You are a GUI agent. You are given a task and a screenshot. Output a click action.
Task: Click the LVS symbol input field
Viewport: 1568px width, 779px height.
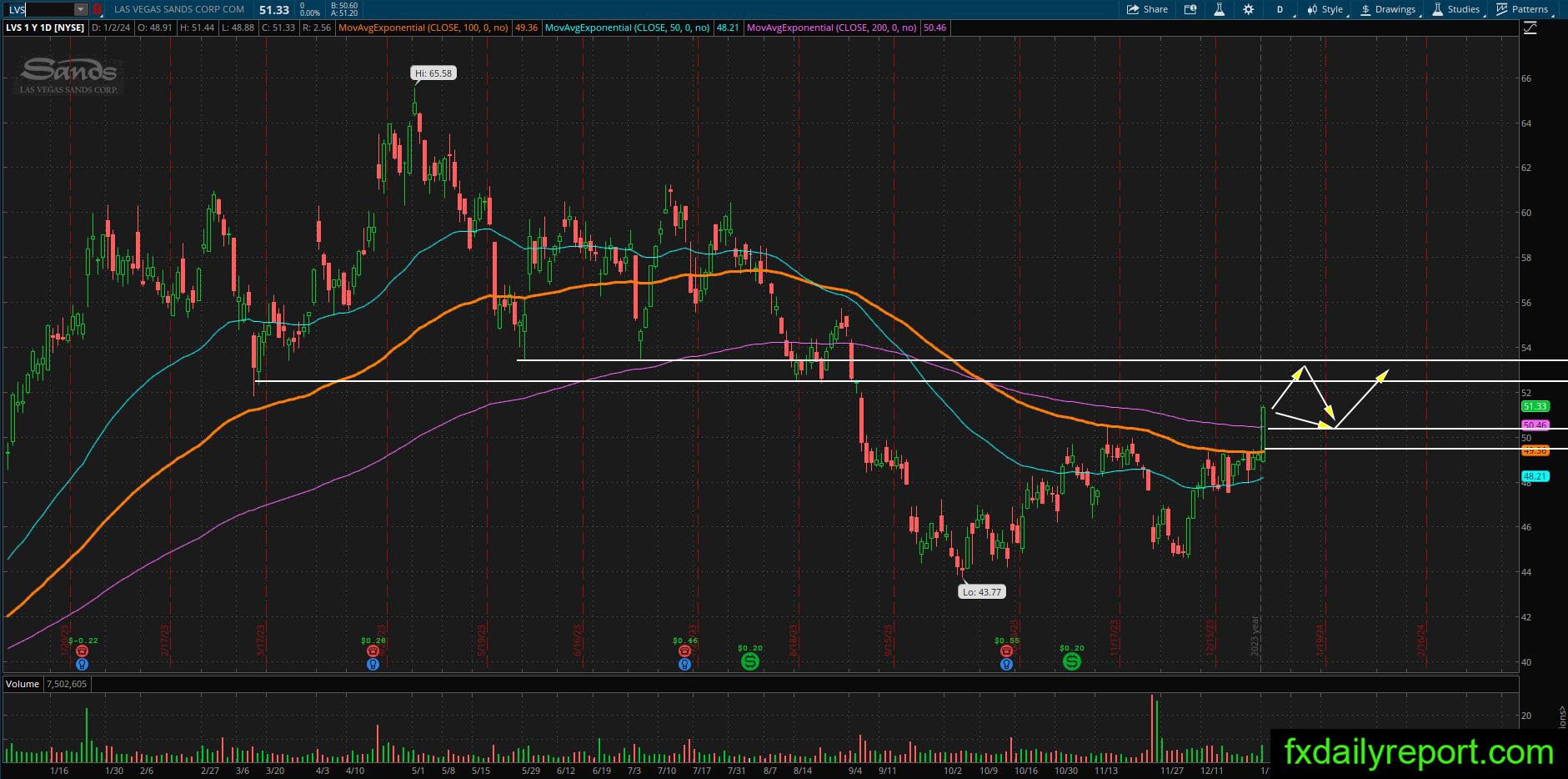40,9
